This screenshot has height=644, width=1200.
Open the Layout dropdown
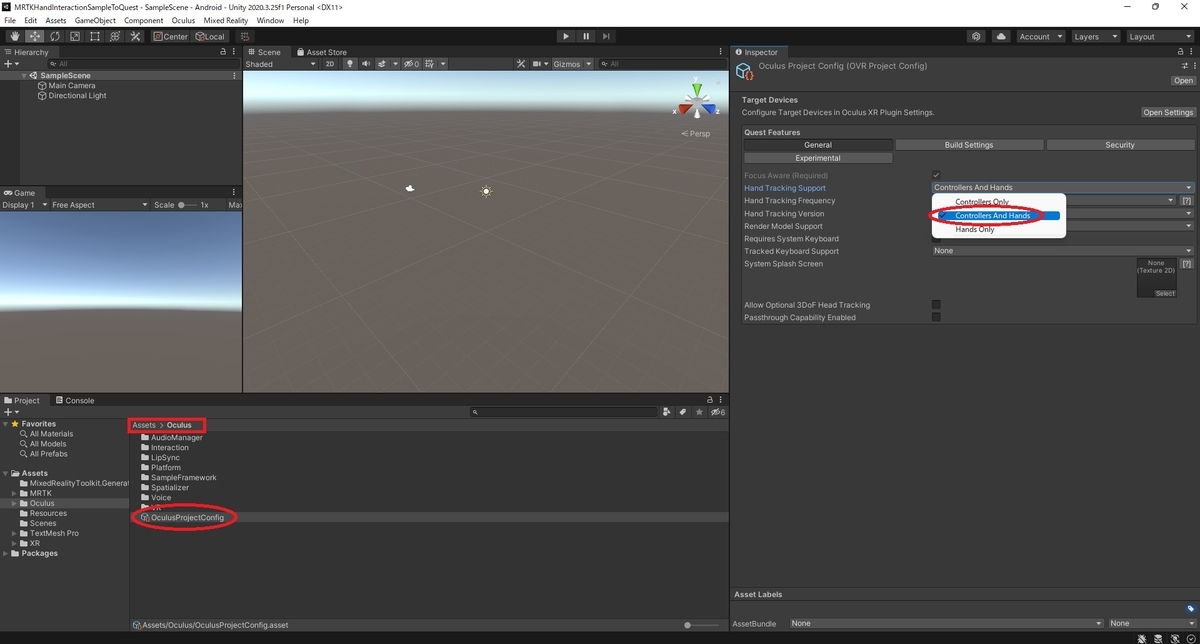pos(1159,36)
